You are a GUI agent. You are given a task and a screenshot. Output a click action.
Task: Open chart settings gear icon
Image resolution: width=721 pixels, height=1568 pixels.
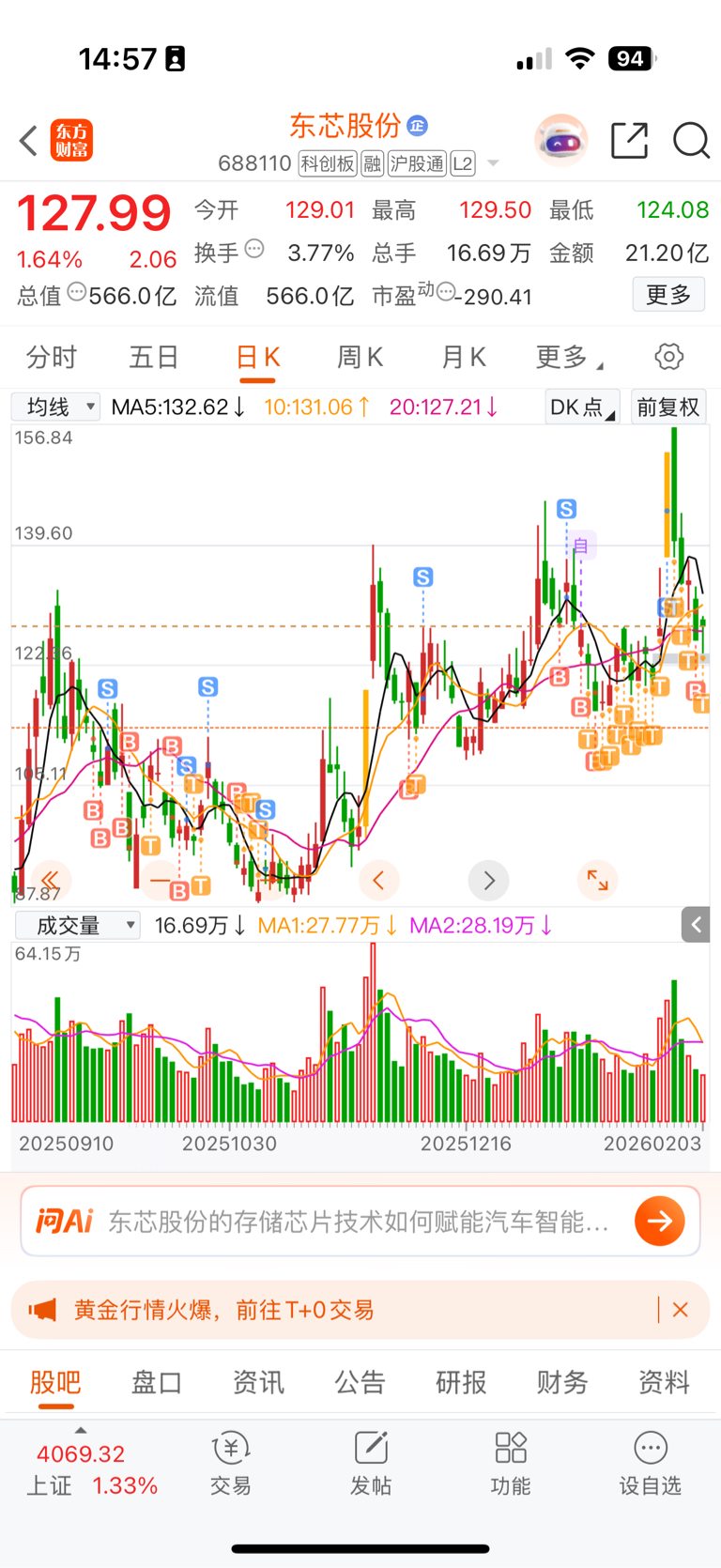(668, 357)
